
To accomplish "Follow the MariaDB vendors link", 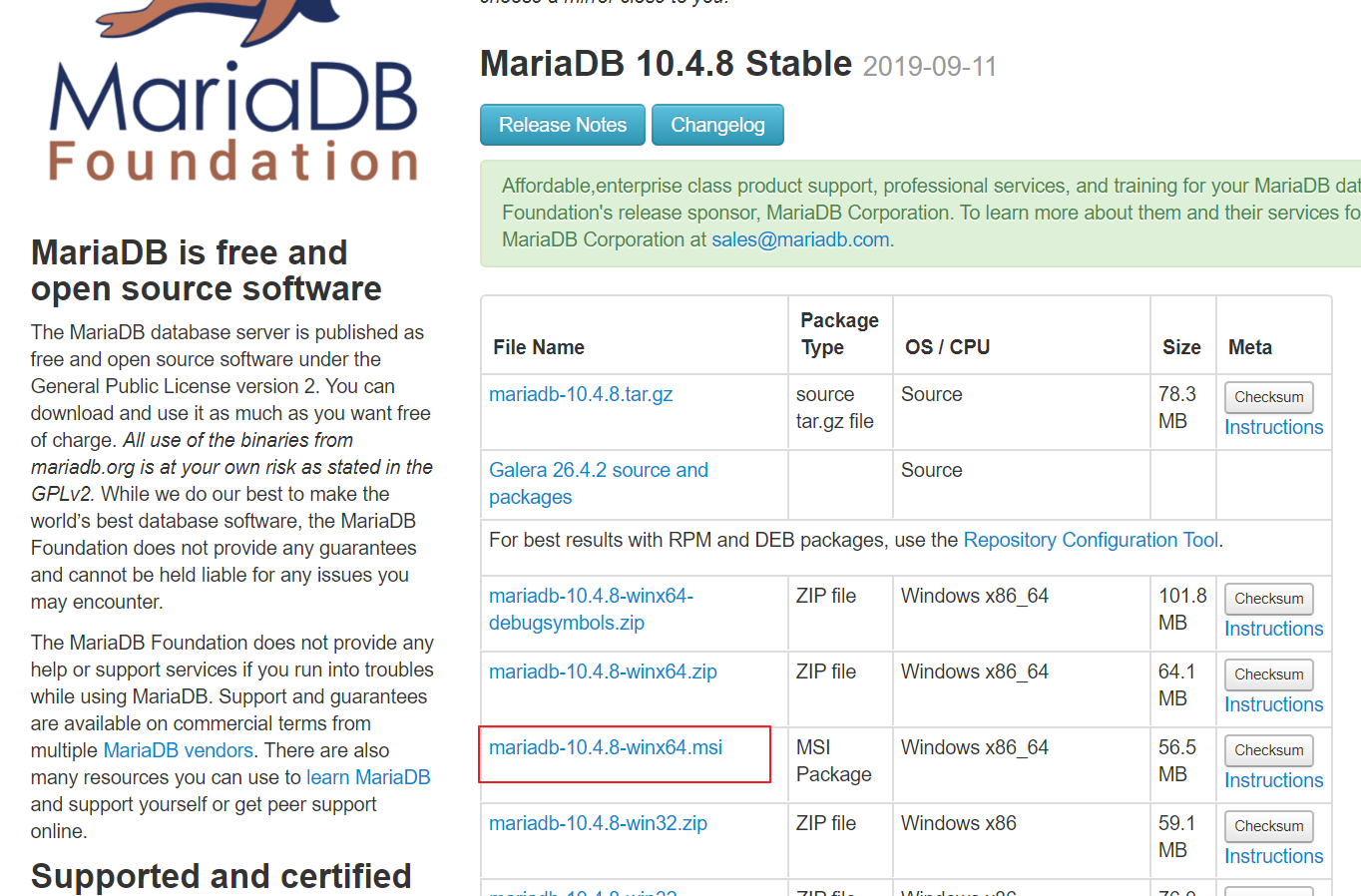I will tap(178, 750).
